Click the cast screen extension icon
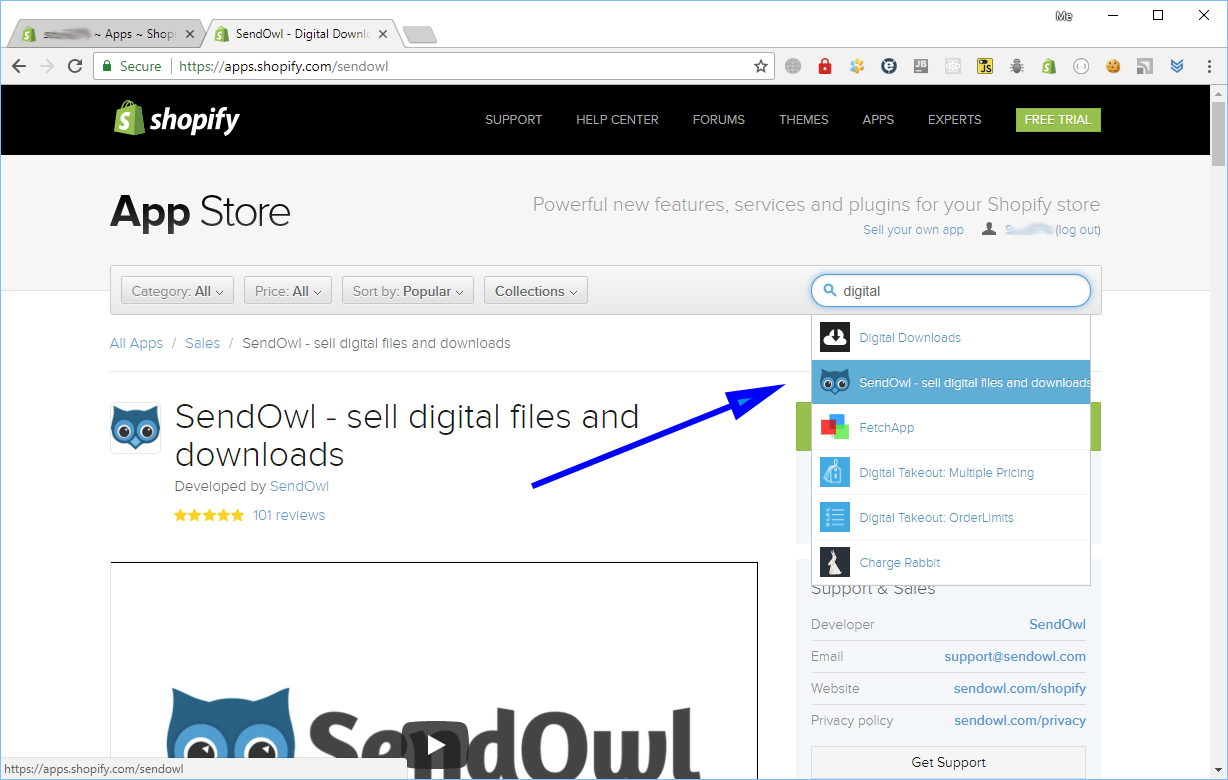This screenshot has width=1228, height=780. click(x=1145, y=66)
